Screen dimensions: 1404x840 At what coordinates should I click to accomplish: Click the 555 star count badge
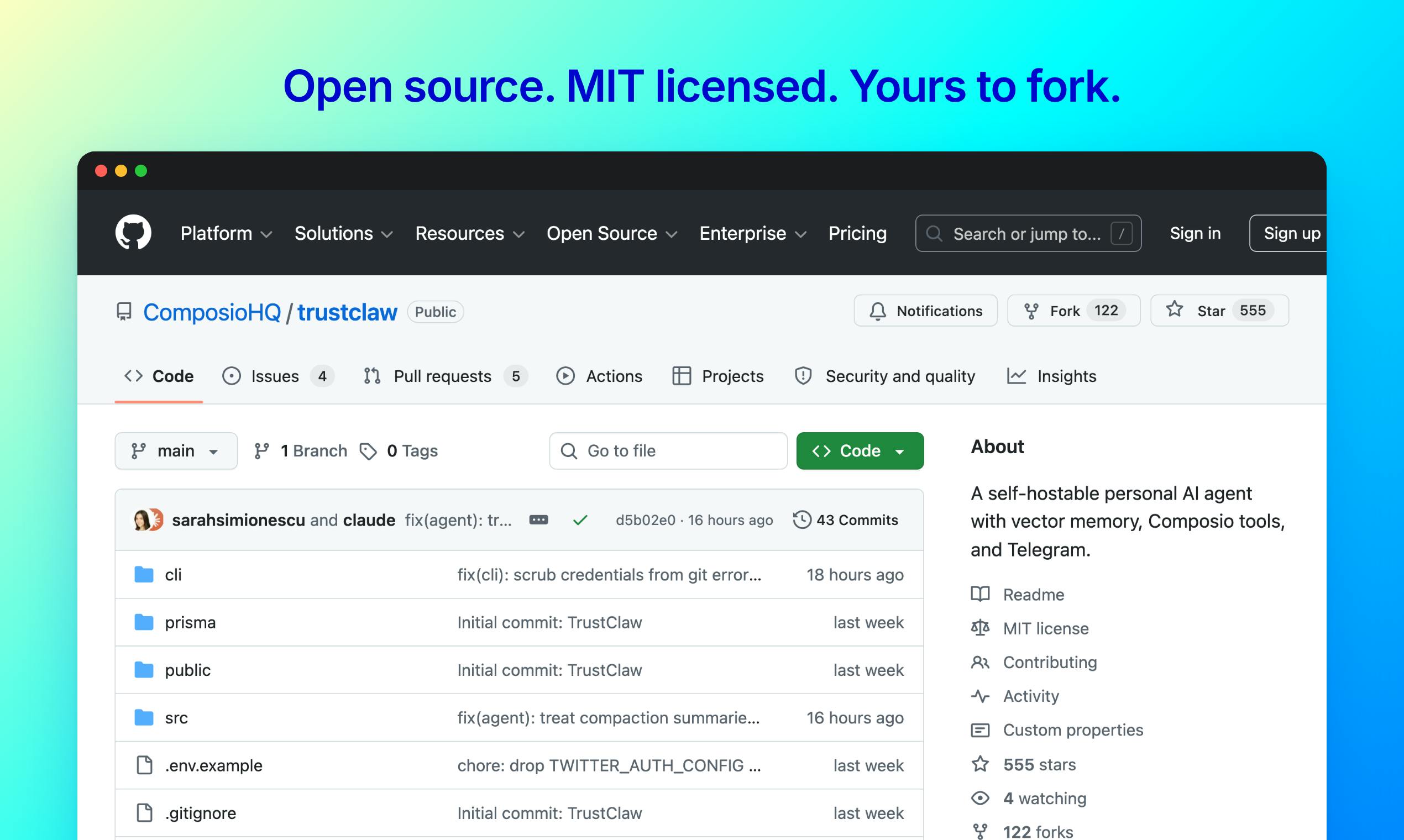point(1253,310)
